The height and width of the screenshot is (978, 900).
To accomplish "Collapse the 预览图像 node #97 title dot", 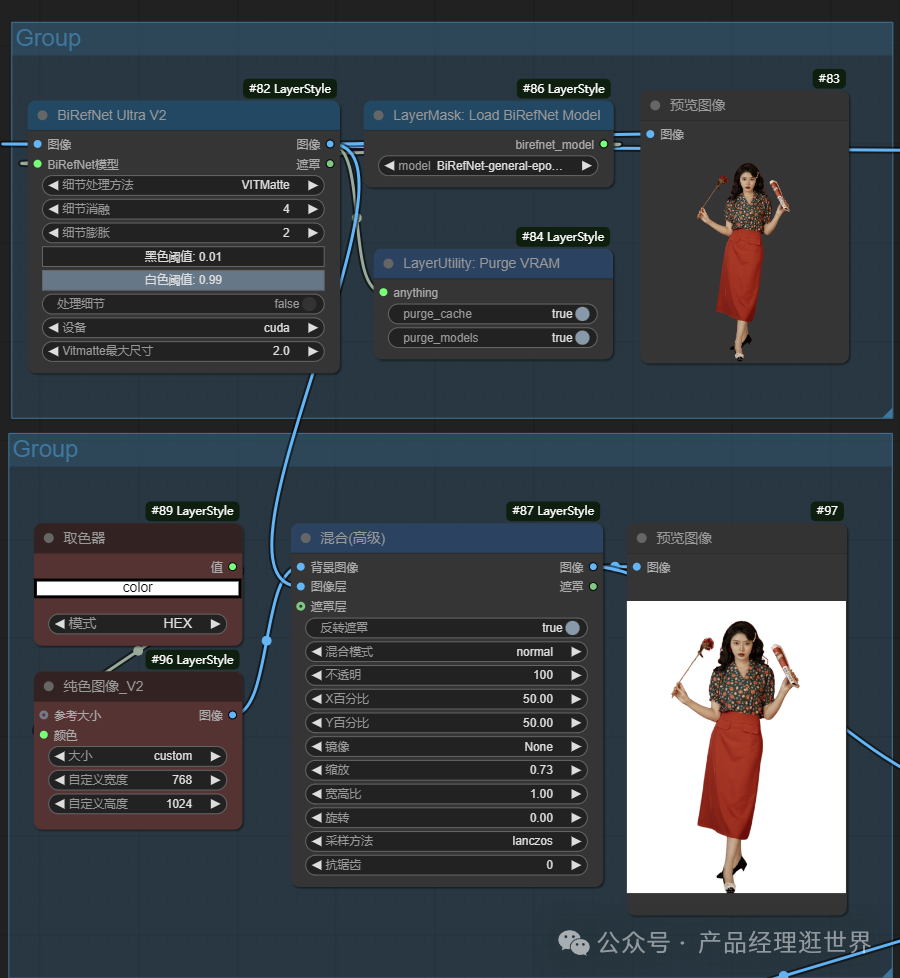I will pos(641,538).
